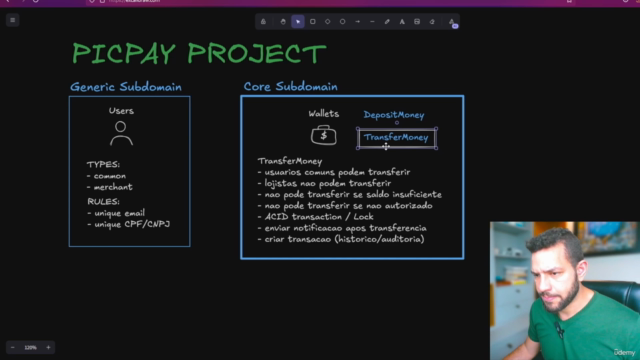Click the zoom in plus button
640x360 pixels.
coord(48,347)
